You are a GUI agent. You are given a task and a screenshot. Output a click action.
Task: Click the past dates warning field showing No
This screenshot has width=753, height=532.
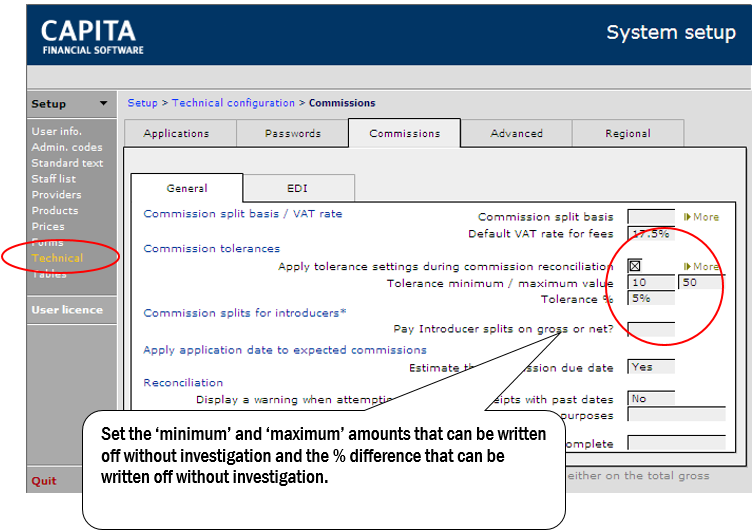(651, 399)
